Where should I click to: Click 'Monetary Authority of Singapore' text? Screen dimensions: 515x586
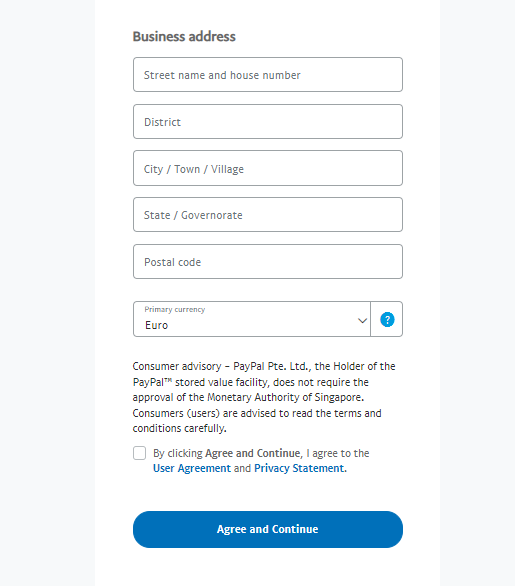pos(284,397)
